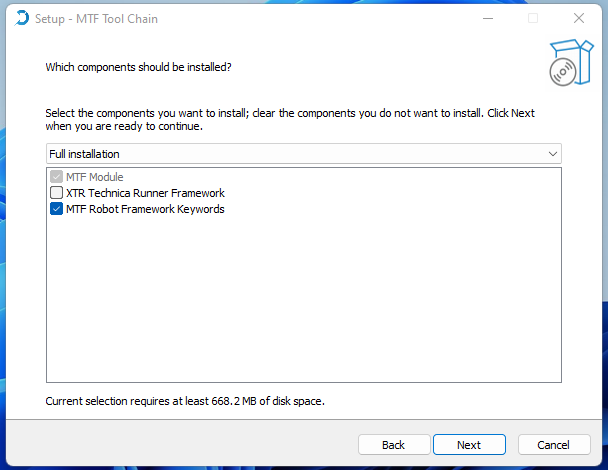
Task: Click the greyed-out MTF Module checkbox
Action: (x=57, y=177)
